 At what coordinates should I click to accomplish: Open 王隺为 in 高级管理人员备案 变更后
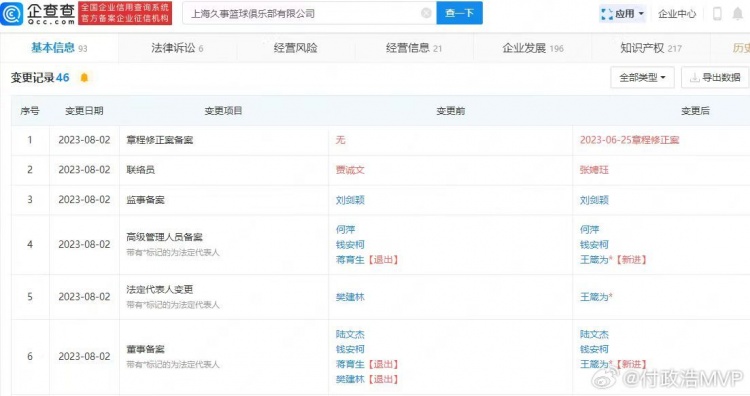tap(594, 260)
